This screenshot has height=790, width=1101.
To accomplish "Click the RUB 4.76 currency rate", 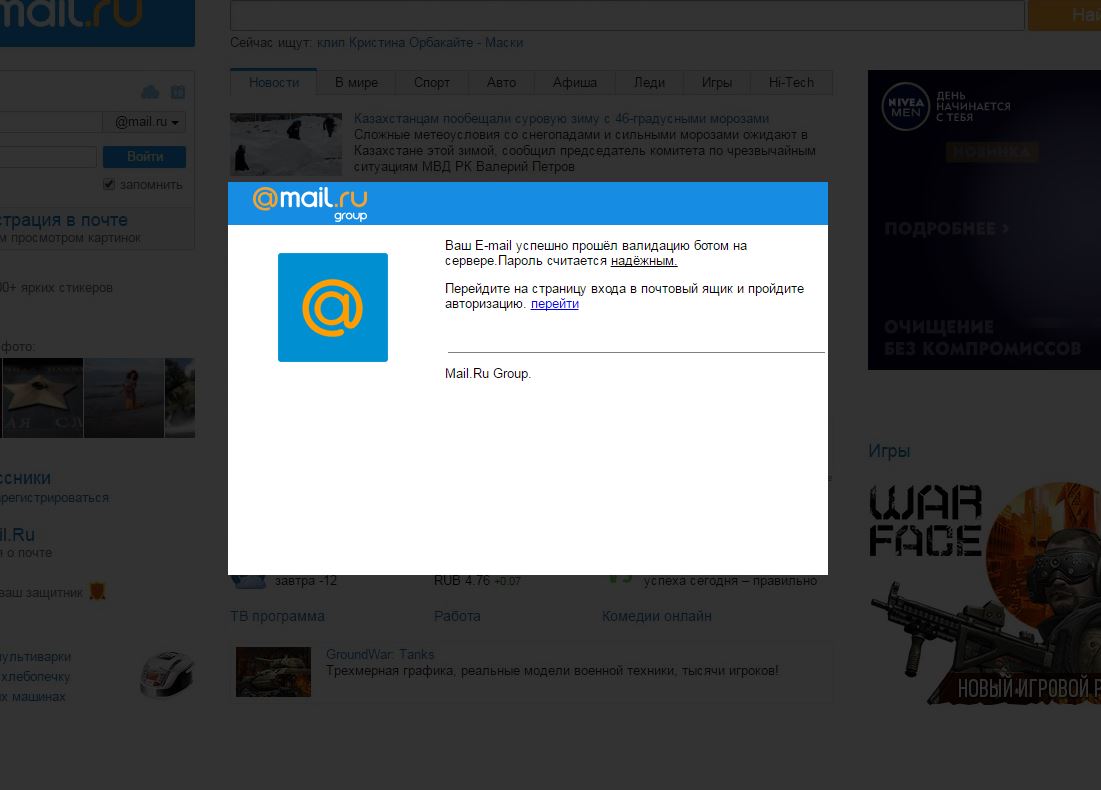I will coord(477,581).
